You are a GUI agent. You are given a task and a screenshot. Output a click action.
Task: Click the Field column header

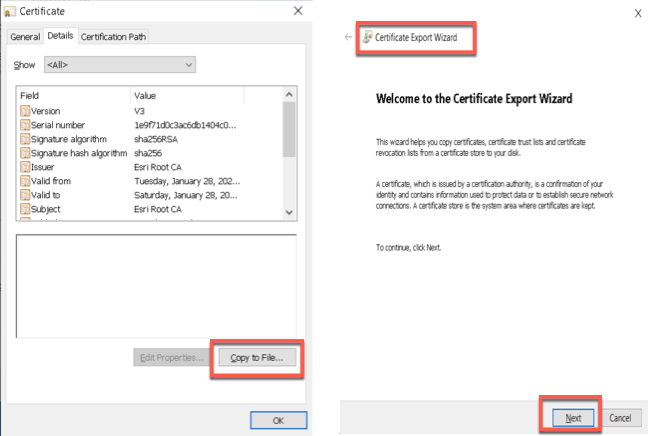tap(74, 95)
